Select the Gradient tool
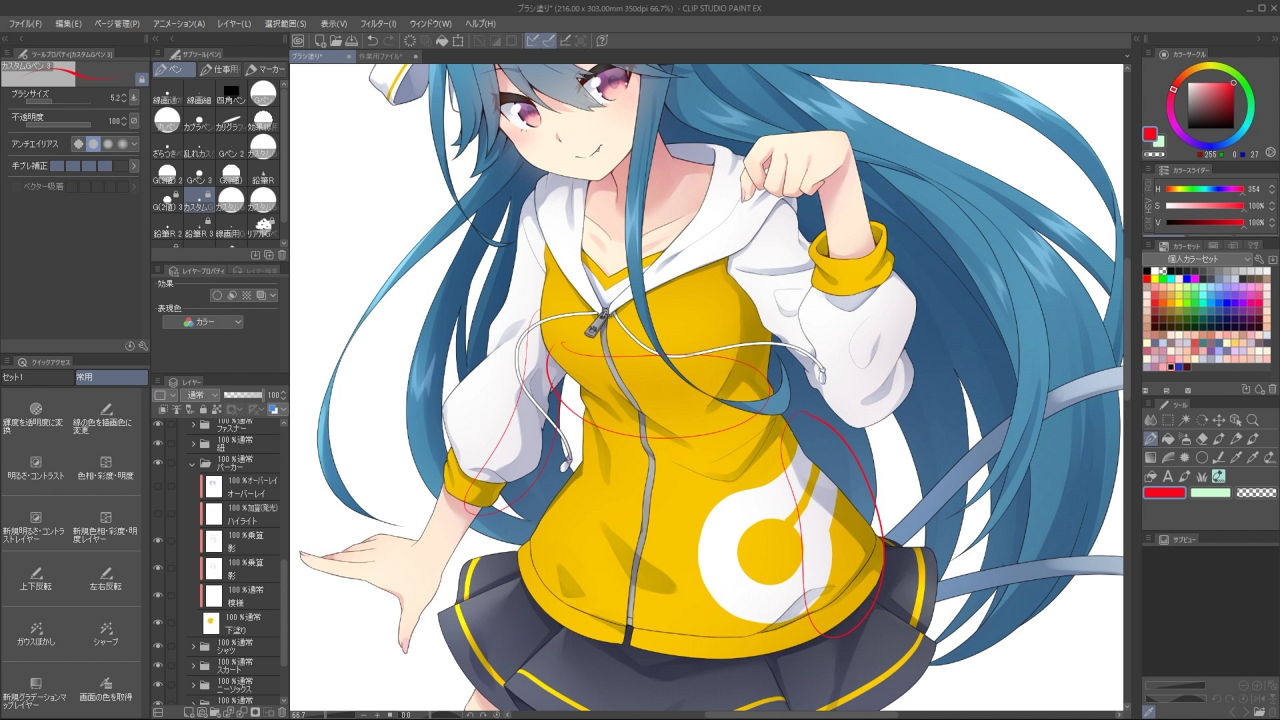The height and width of the screenshot is (720, 1280). pos(1151,455)
